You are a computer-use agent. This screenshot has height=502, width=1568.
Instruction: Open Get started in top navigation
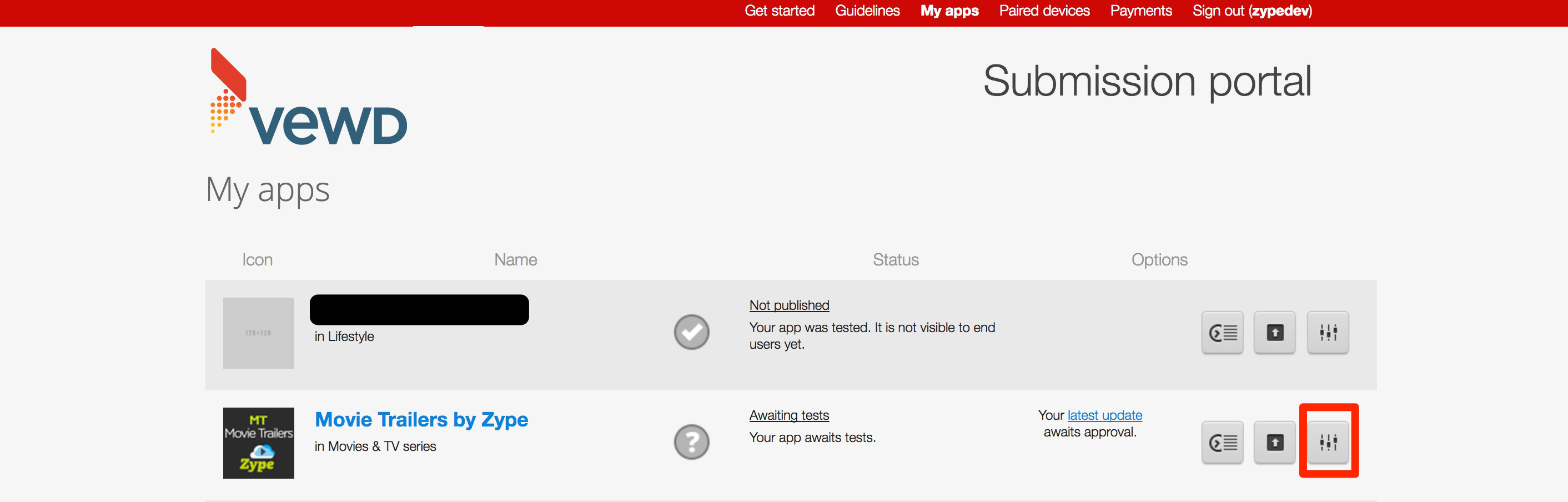[779, 11]
